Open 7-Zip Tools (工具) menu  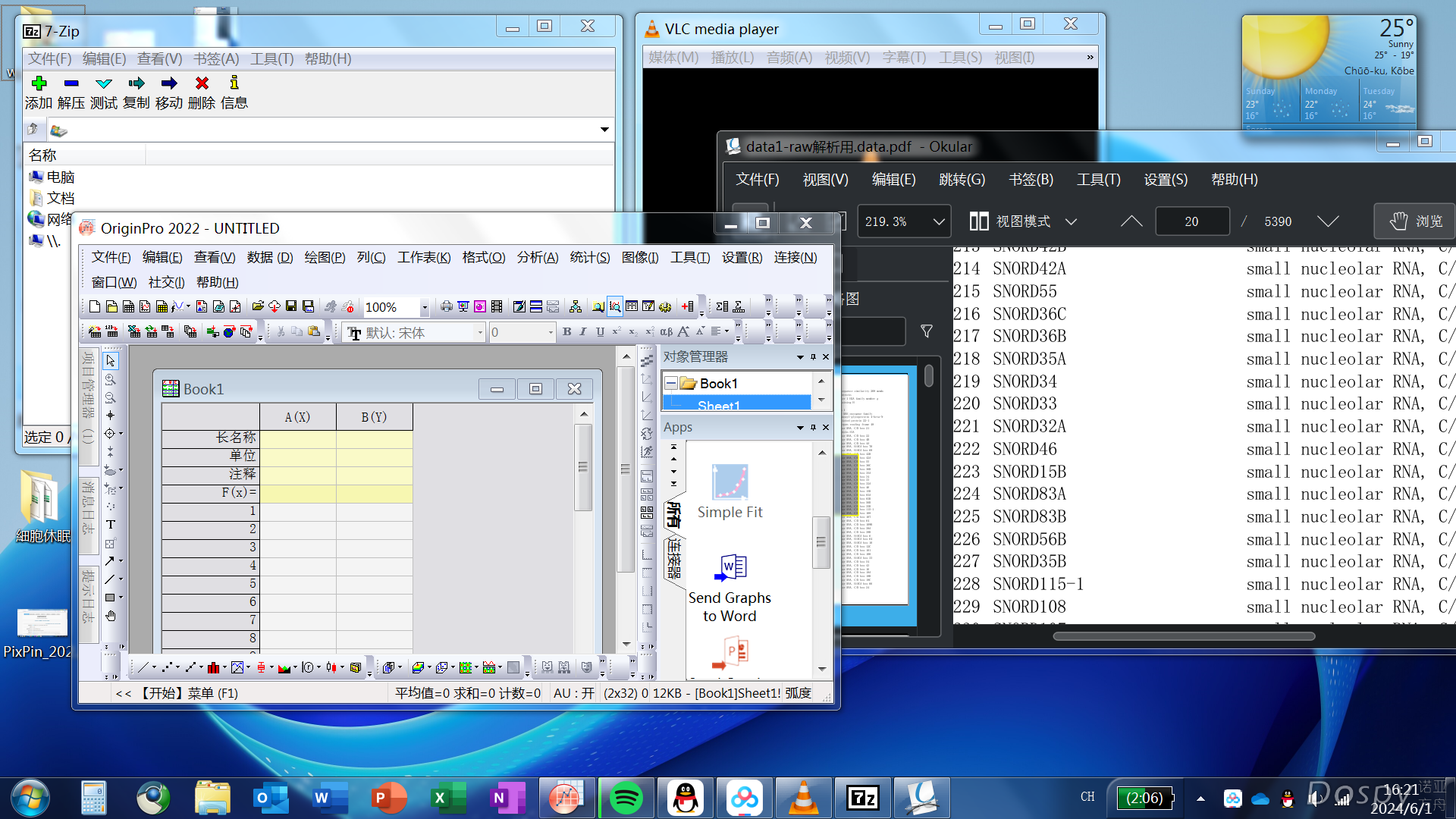click(271, 59)
